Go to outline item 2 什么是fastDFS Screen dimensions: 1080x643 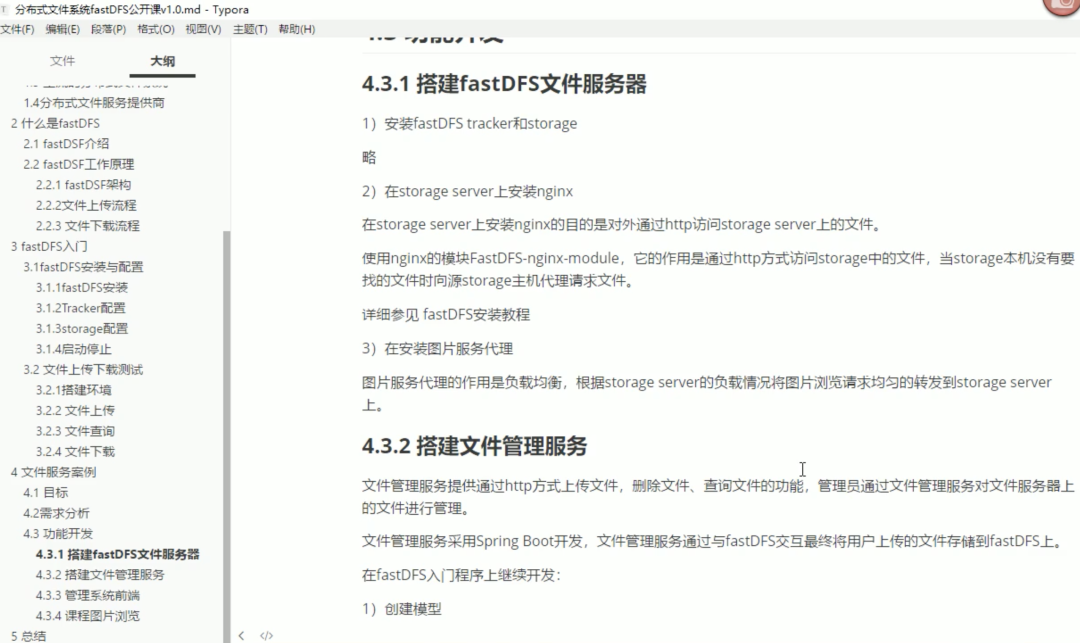(55, 123)
